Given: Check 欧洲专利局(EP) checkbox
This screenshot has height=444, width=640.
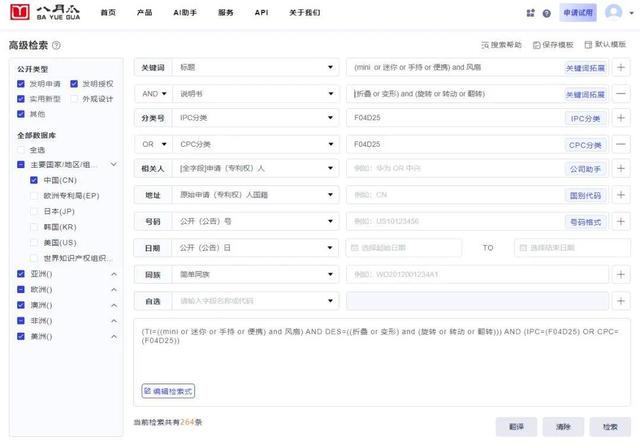Looking at the screenshot, I should click(34, 195).
